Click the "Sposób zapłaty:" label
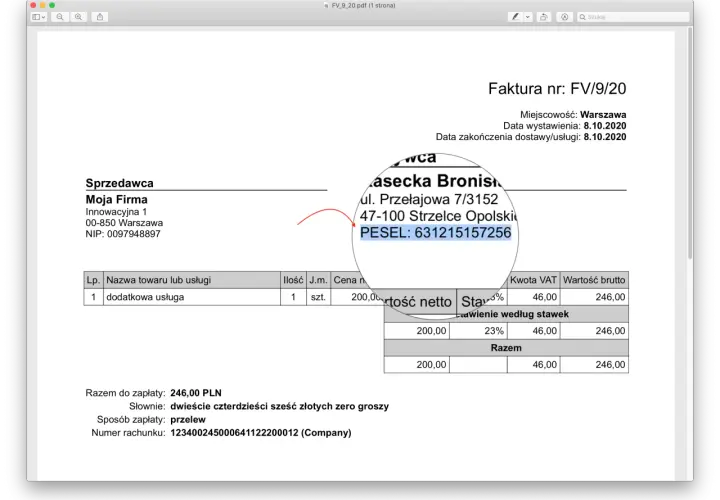Image resolution: width=720 pixels, height=500 pixels. click(131, 420)
